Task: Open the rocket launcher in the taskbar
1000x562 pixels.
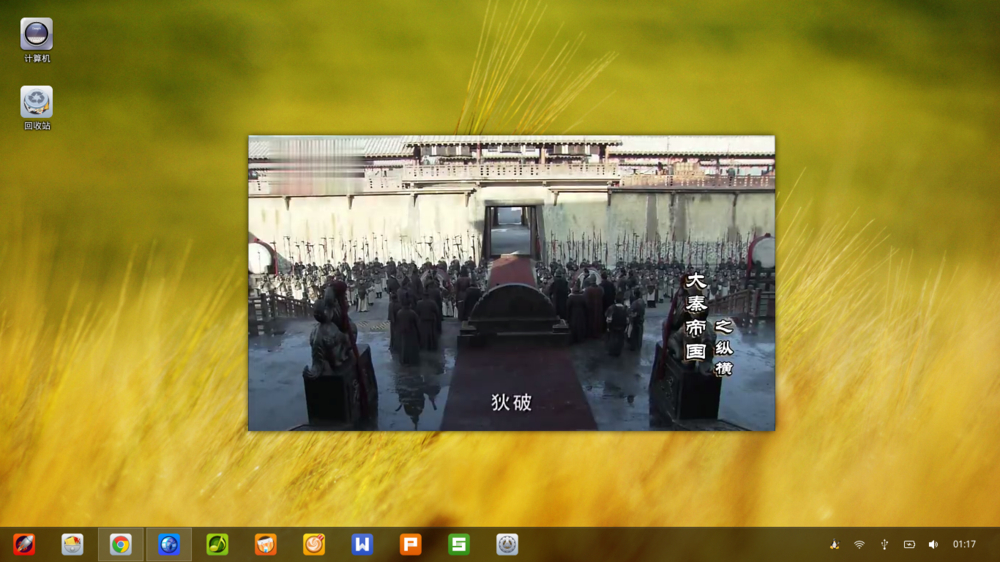Action: [x=24, y=544]
